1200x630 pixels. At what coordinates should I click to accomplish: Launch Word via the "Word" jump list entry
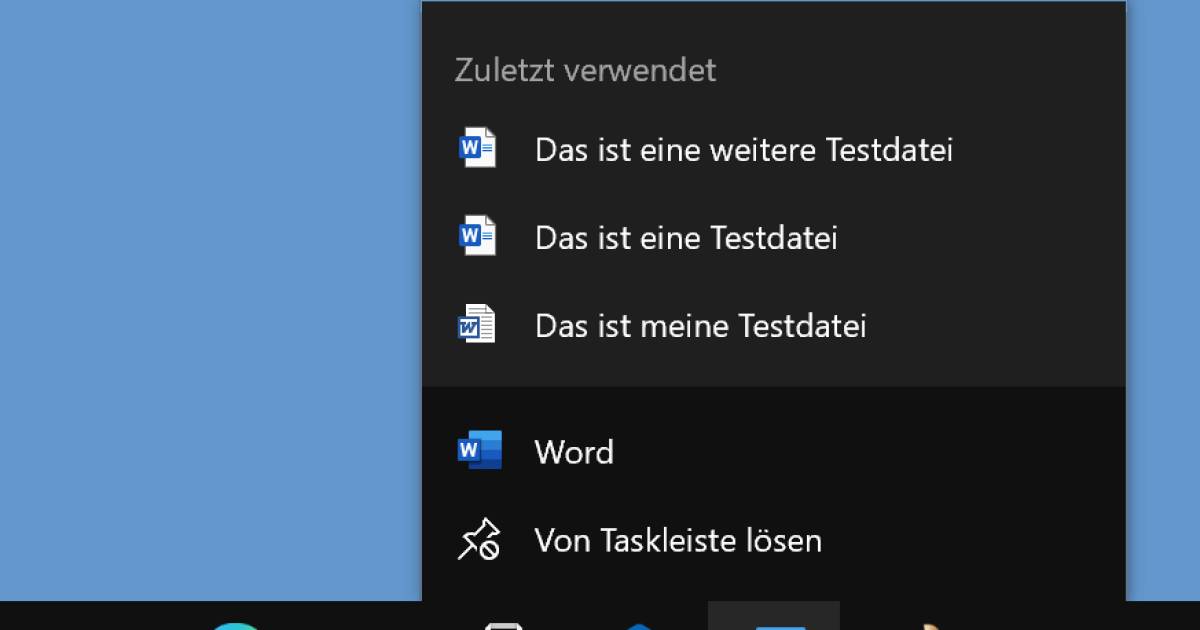coord(574,451)
